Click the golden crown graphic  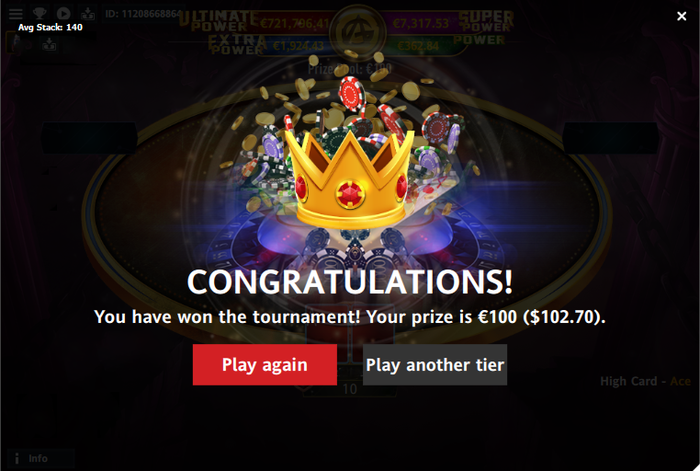(350, 179)
